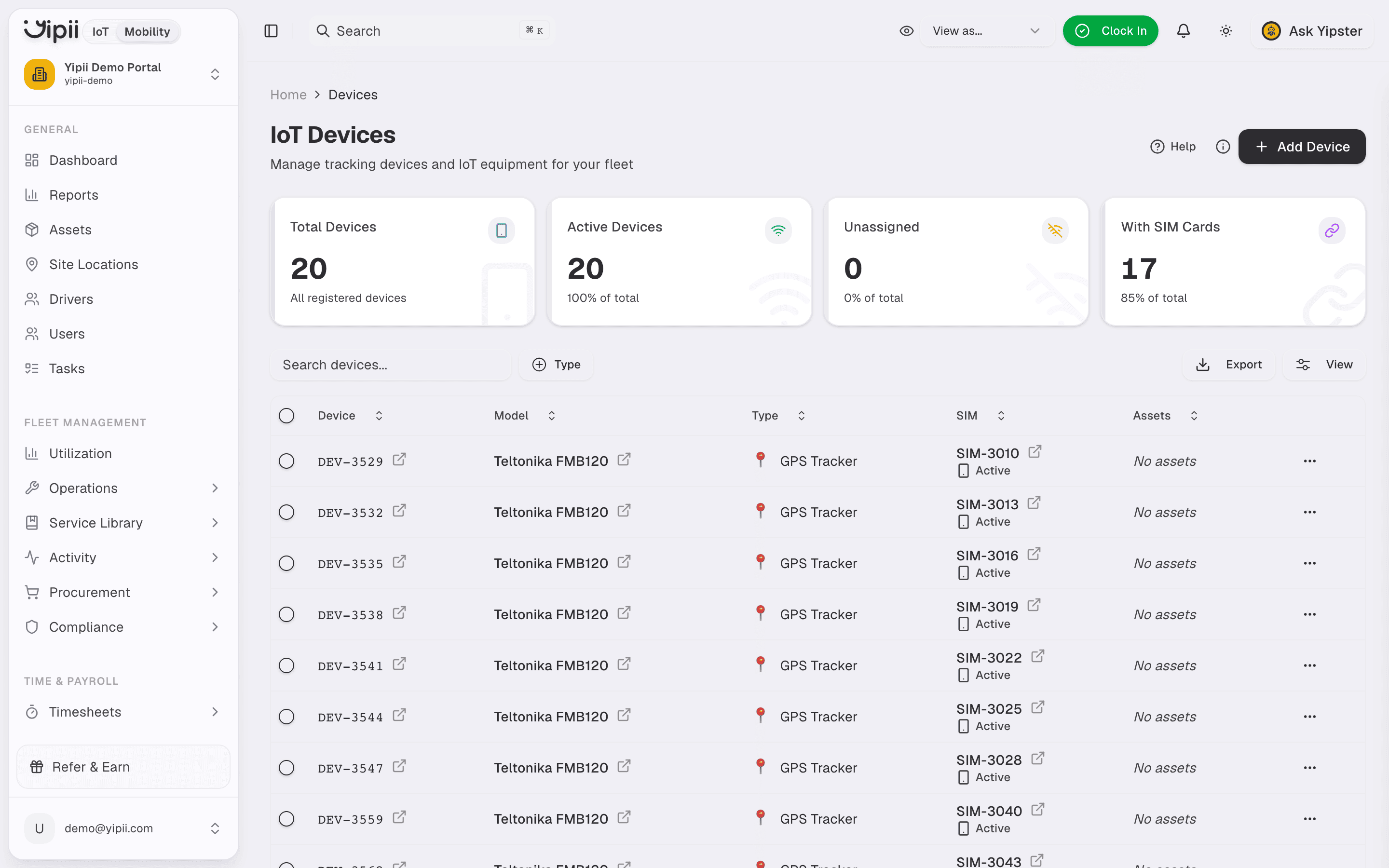The width and height of the screenshot is (1389, 868).
Task: Open external link for SIM-3010
Action: pos(1035,452)
